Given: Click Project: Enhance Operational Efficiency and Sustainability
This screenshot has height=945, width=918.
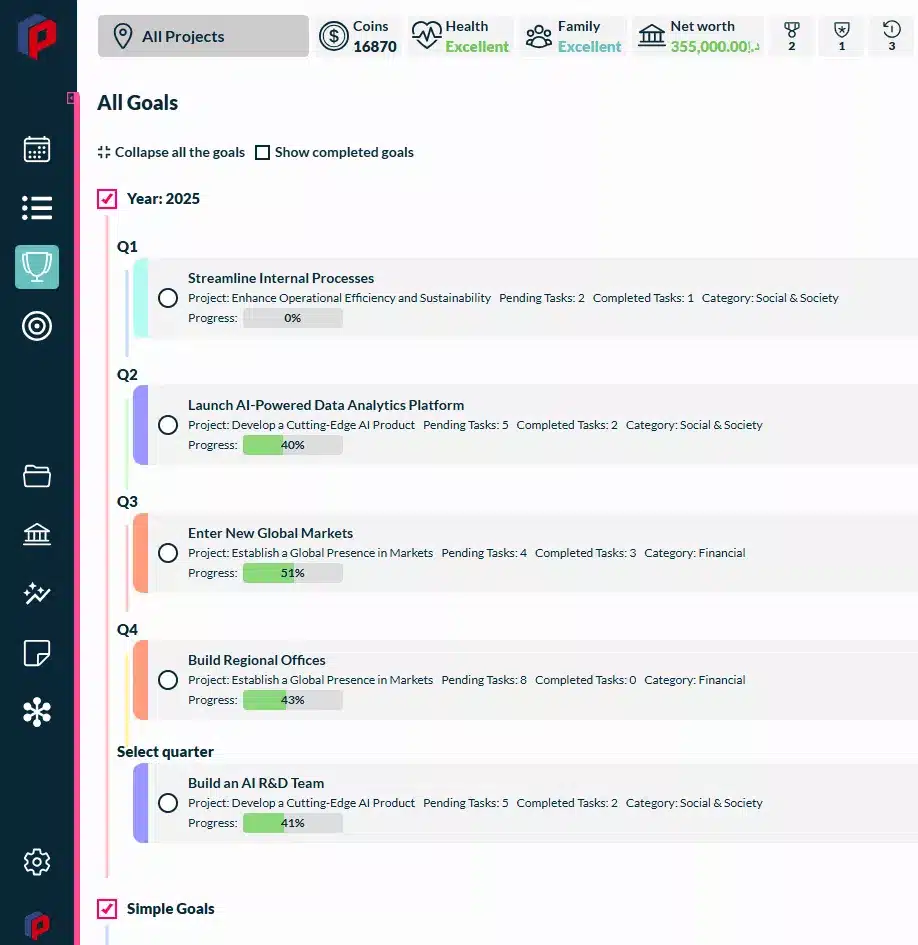Looking at the screenshot, I should (x=339, y=298).
